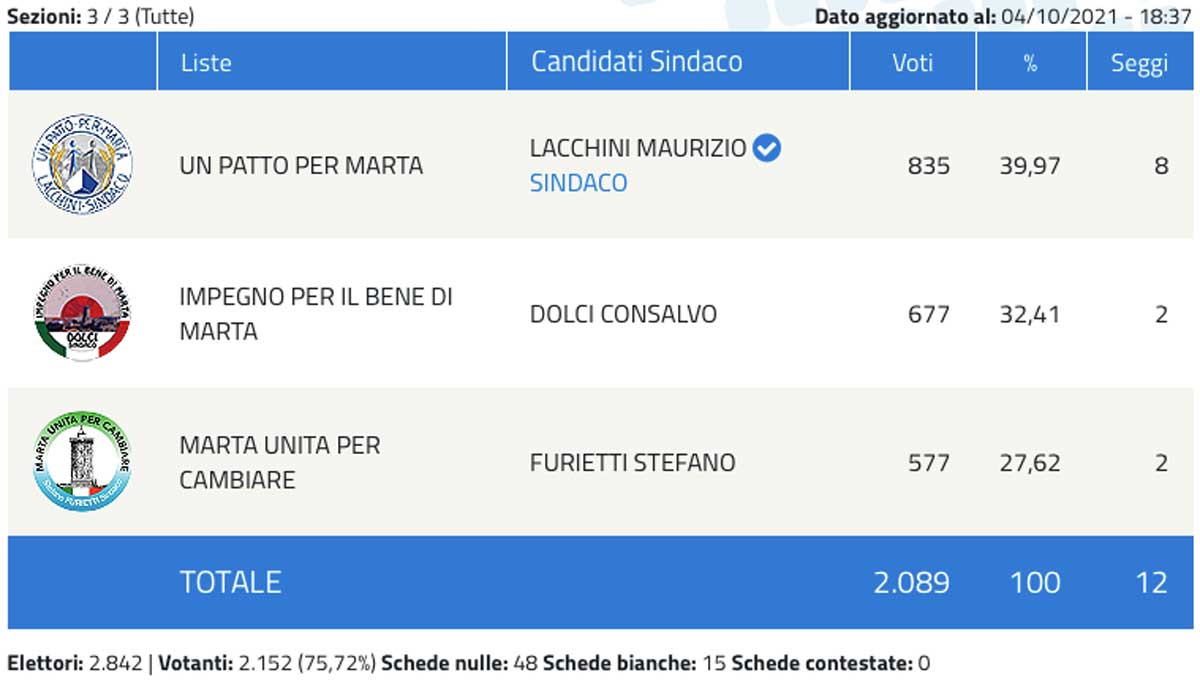Click the total votes figure 2.089
This screenshot has width=1200, height=686.
tap(911, 582)
